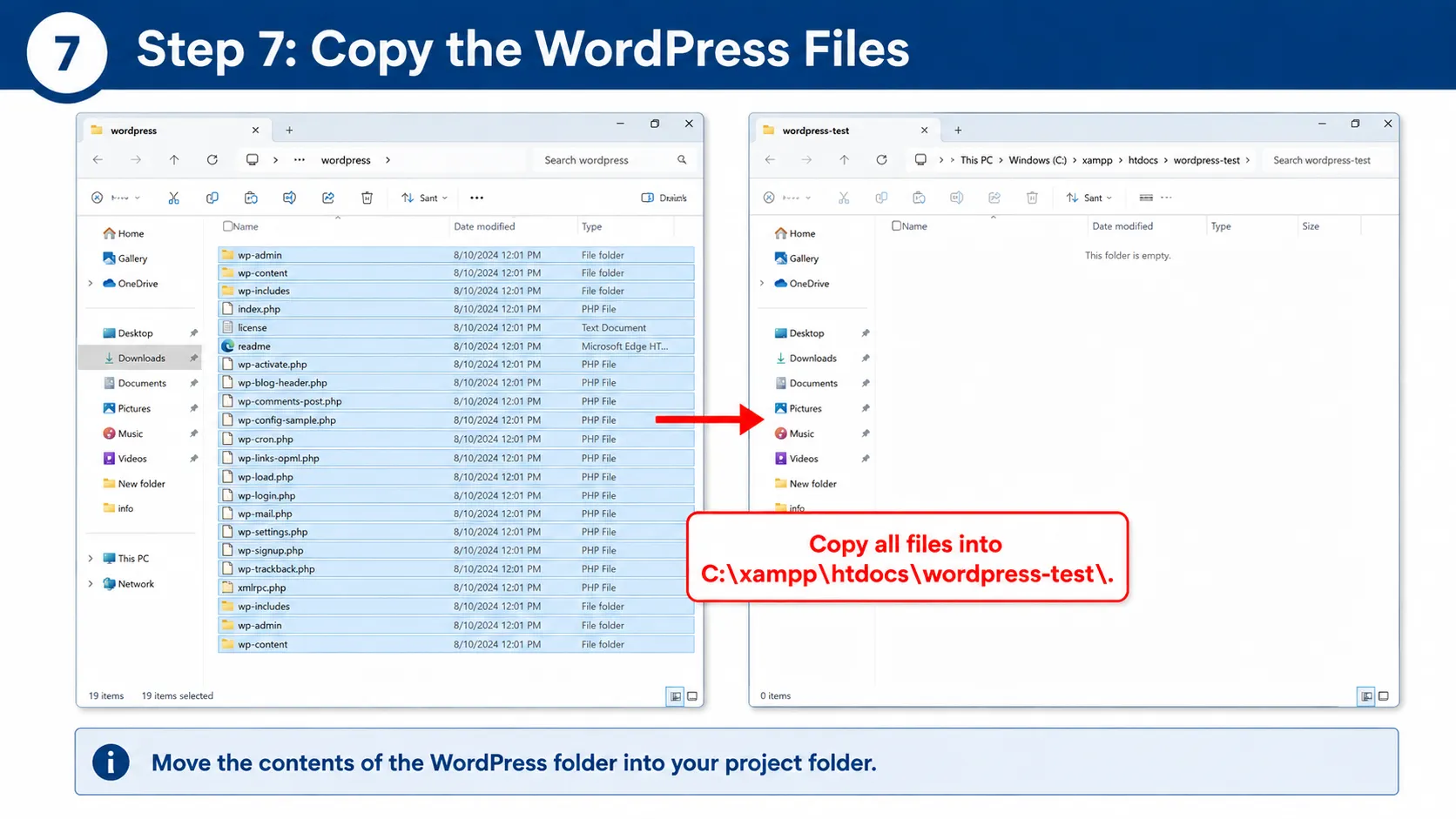Click PC monitor icon in wordpress address bar

(x=253, y=159)
